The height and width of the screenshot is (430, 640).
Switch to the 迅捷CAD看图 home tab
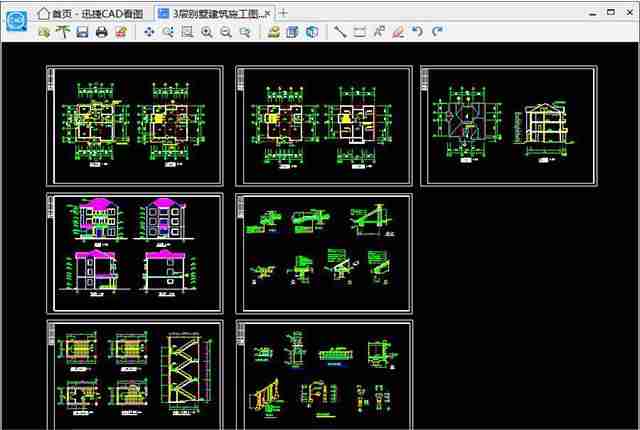tap(91, 13)
